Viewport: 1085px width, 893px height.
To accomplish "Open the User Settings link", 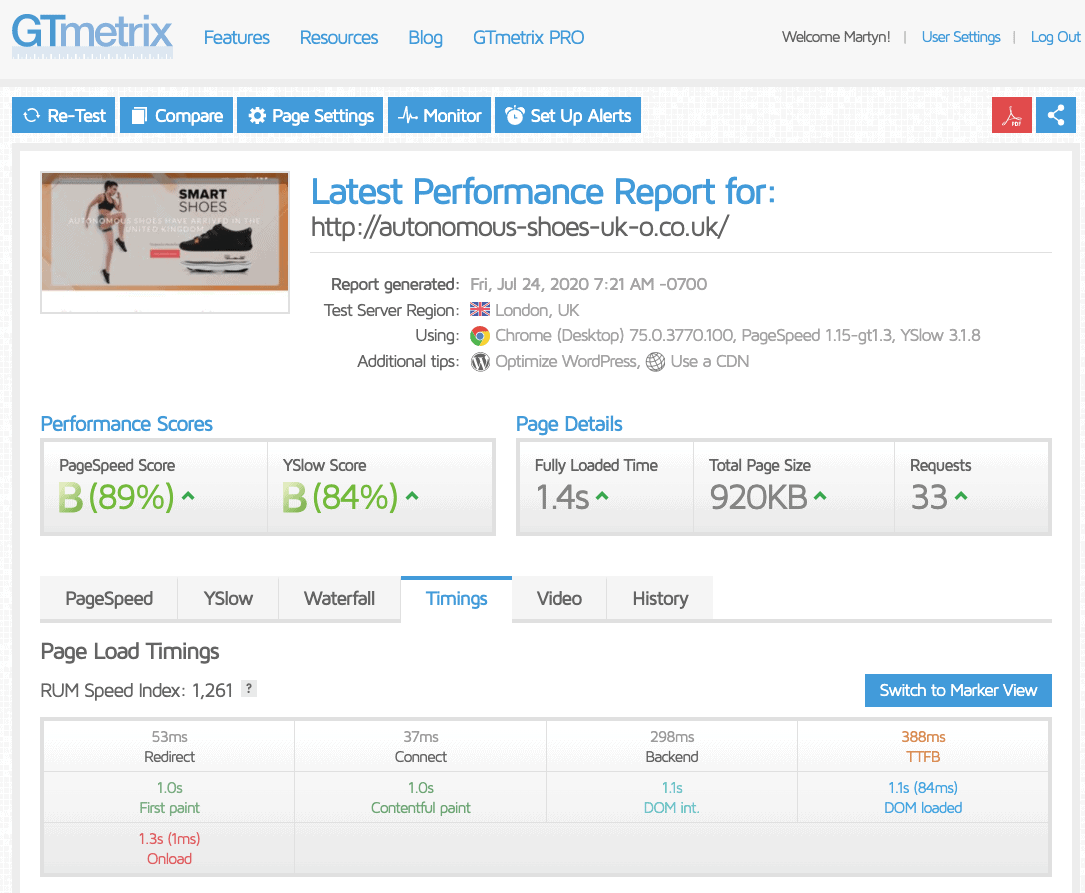I will pyautogui.click(x=960, y=37).
